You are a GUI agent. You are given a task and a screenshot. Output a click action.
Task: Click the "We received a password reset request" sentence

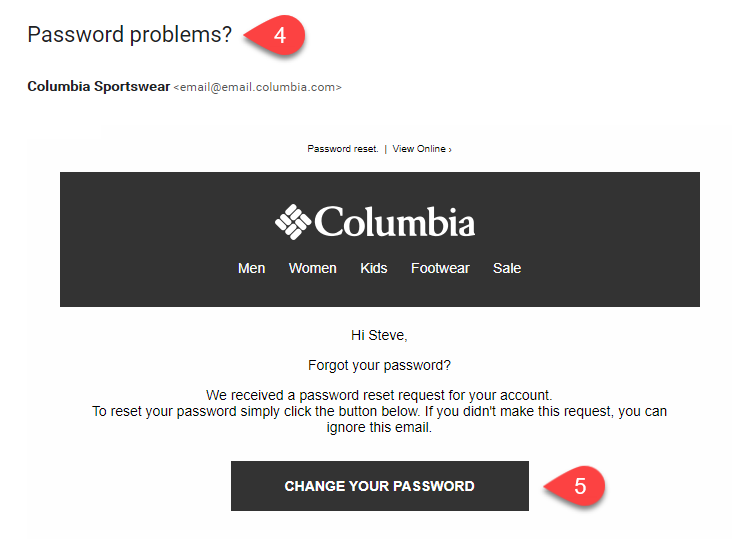(x=379, y=395)
